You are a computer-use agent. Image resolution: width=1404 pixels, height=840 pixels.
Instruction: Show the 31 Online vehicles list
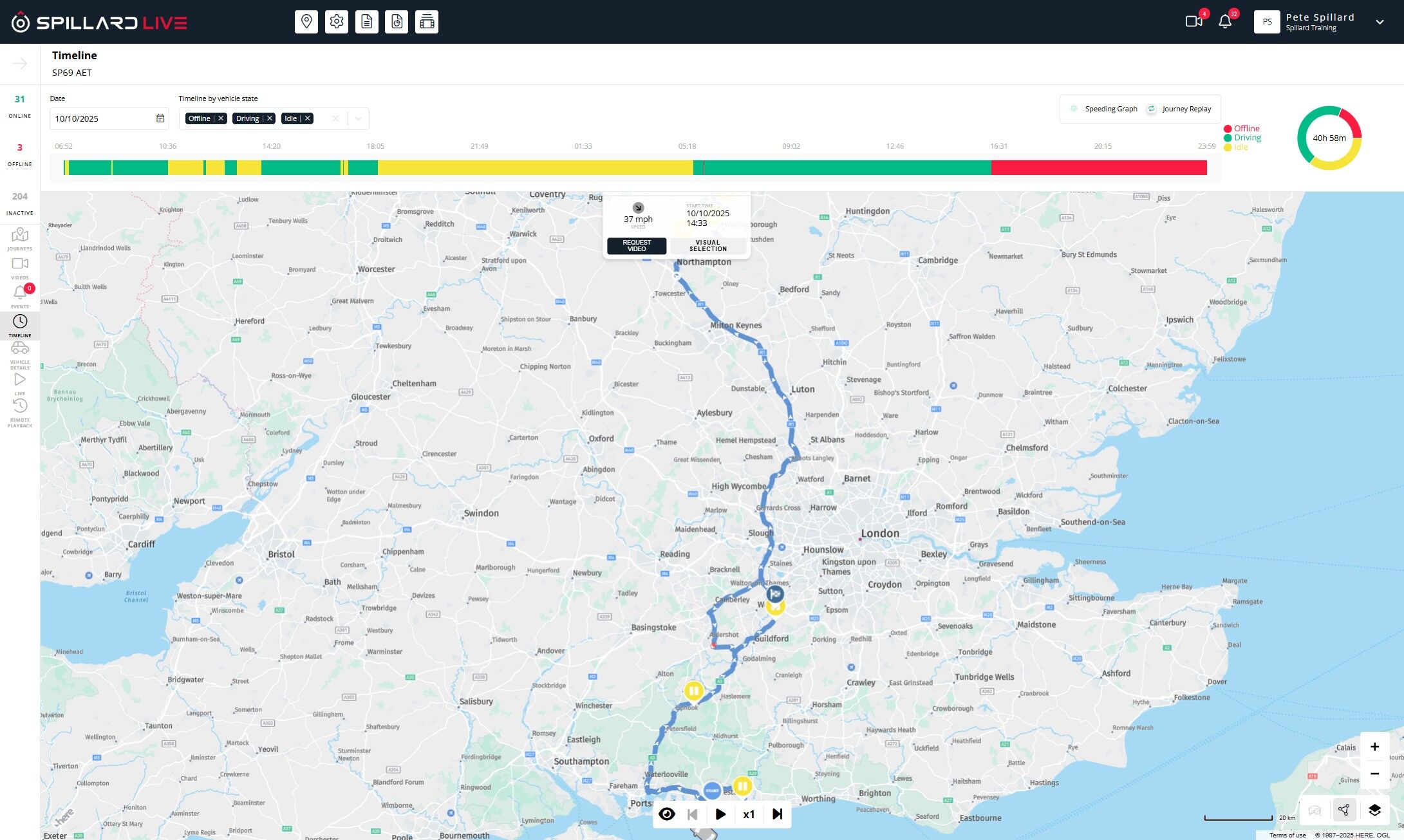(x=20, y=106)
